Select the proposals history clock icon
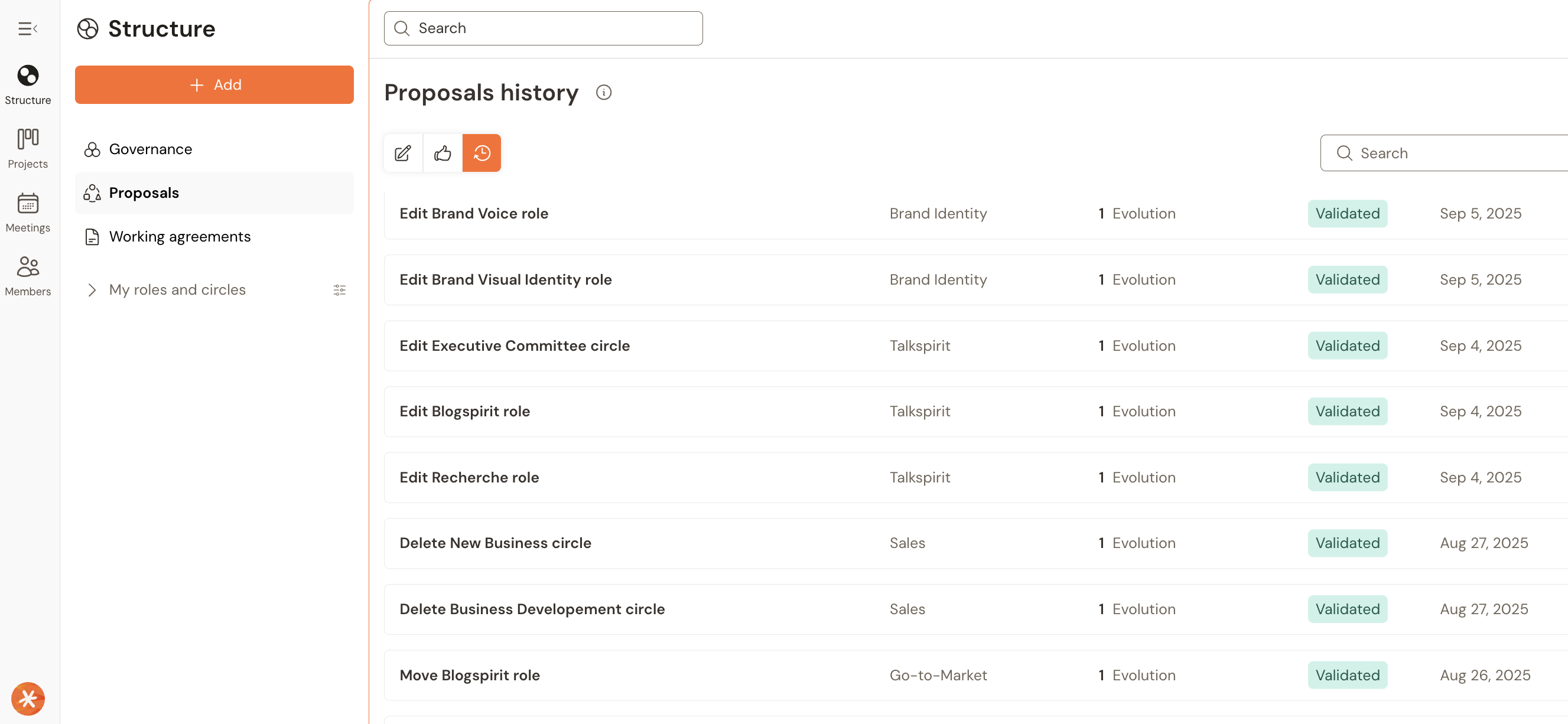The width and height of the screenshot is (1568, 724). tap(482, 153)
